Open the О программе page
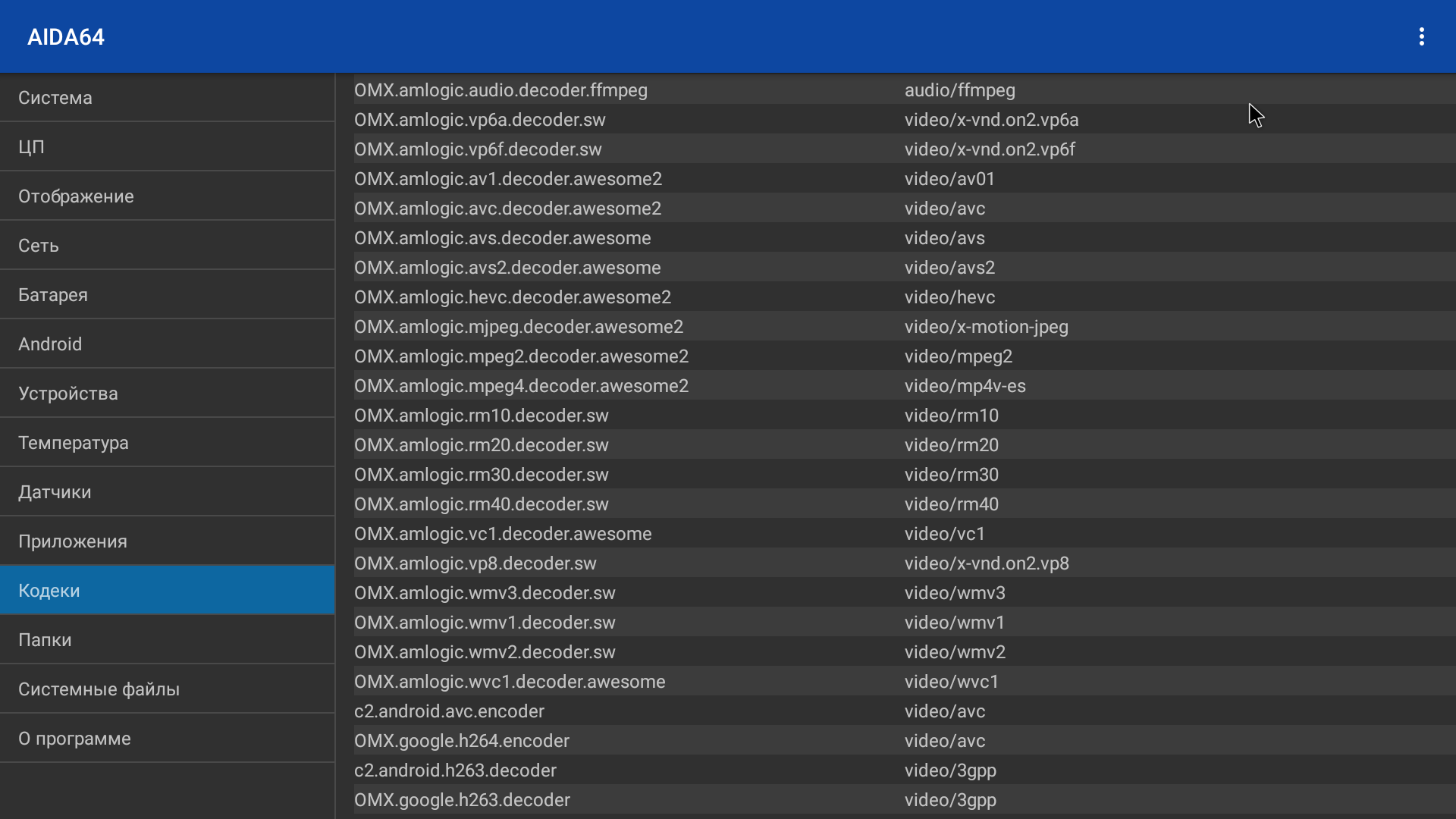 click(167, 739)
